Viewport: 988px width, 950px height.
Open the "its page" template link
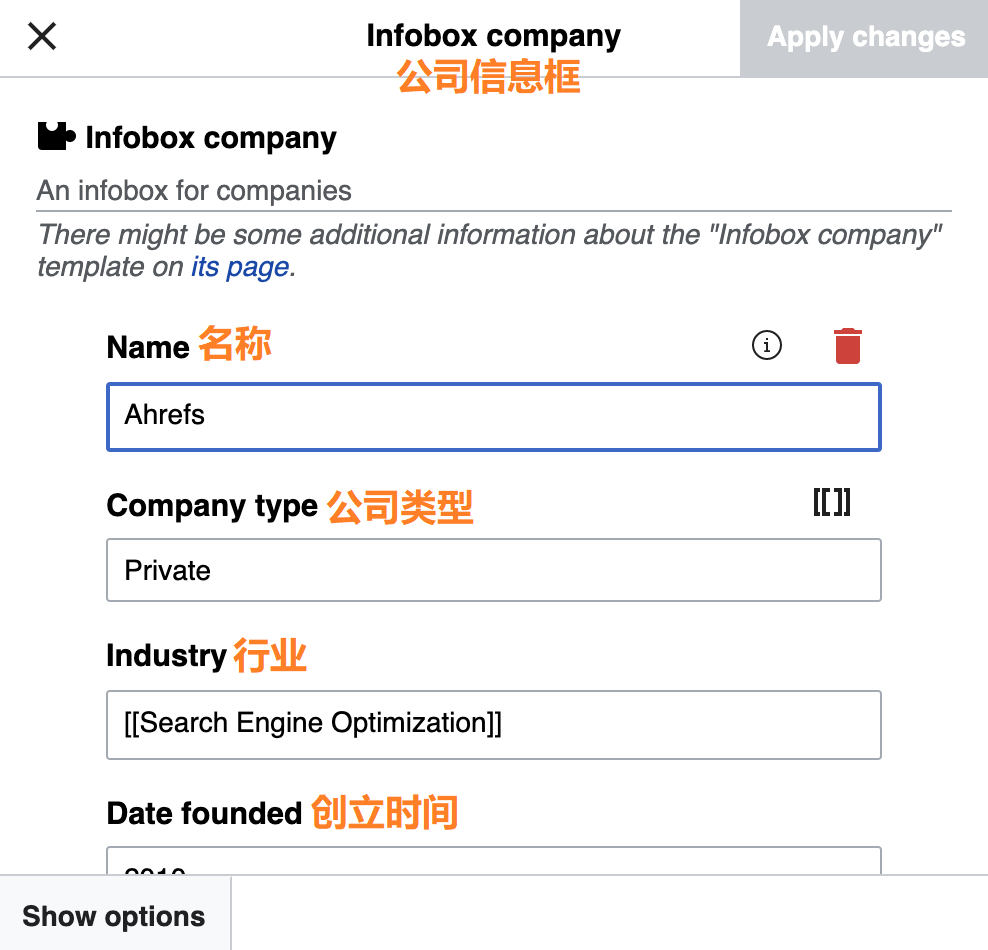(240, 267)
